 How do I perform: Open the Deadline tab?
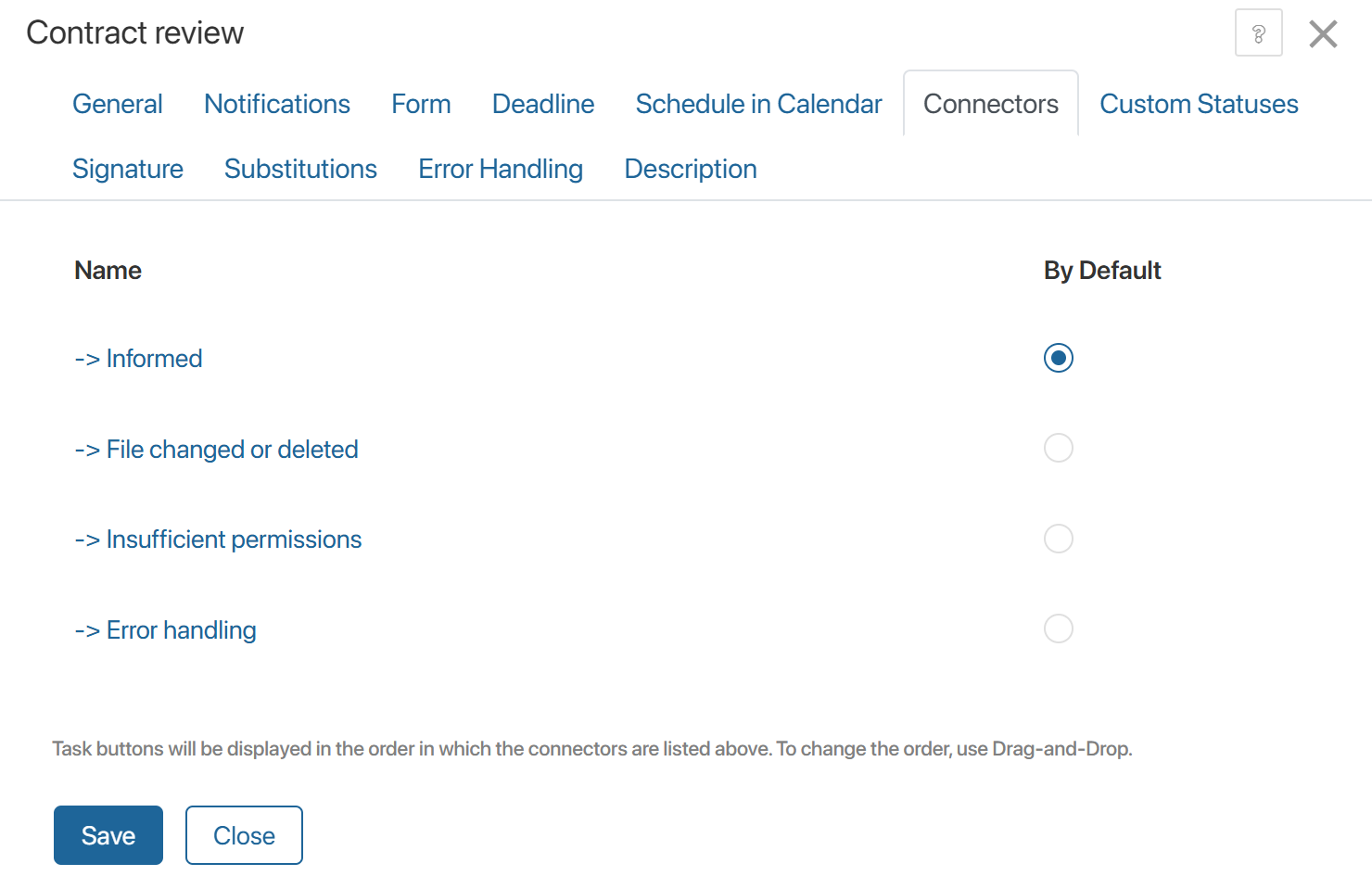543,104
